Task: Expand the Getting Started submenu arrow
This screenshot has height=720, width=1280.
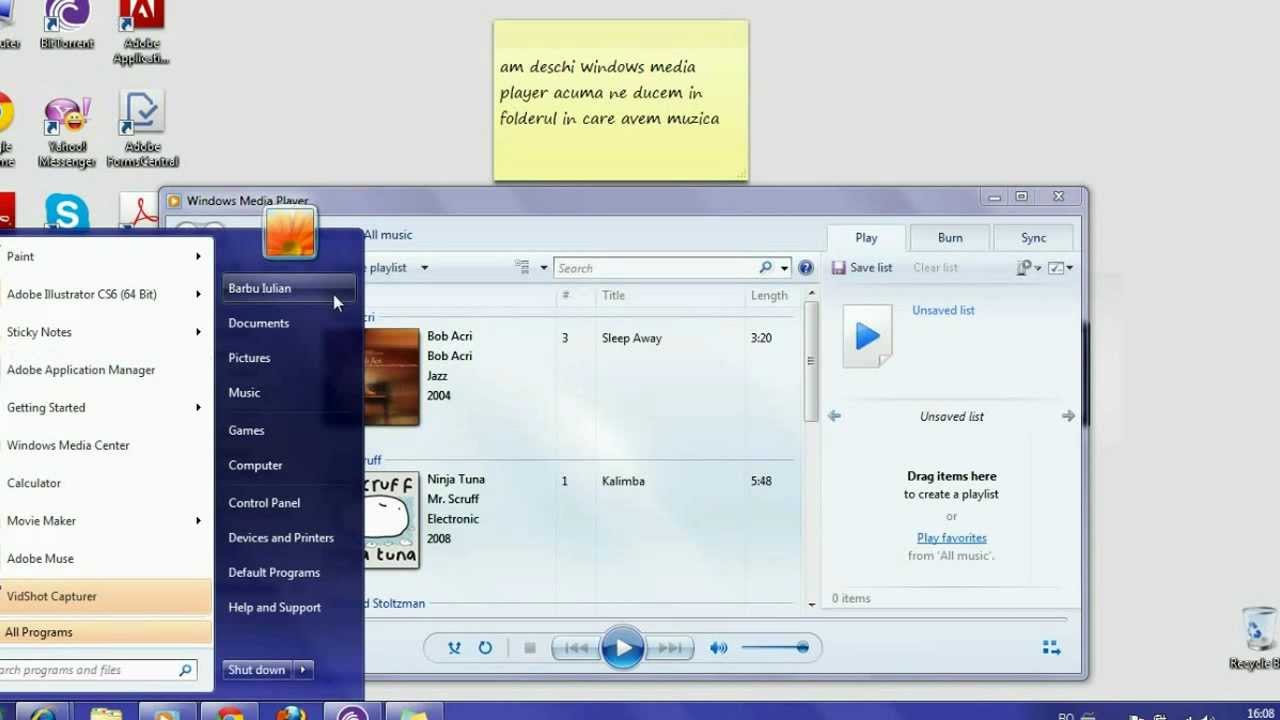Action: coord(198,408)
